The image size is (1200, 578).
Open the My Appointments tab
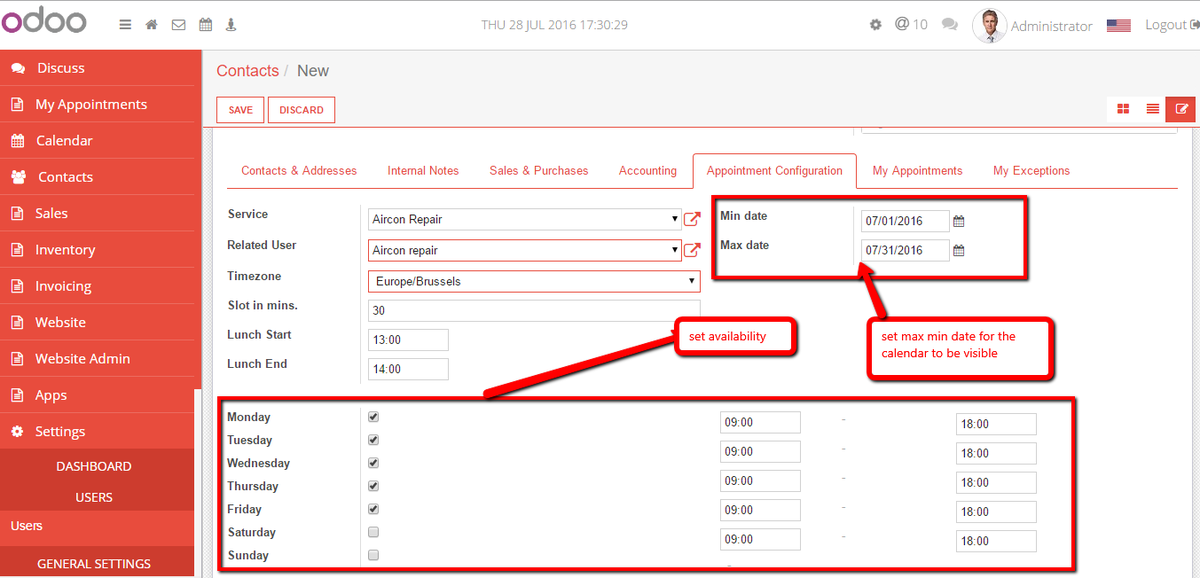(916, 171)
